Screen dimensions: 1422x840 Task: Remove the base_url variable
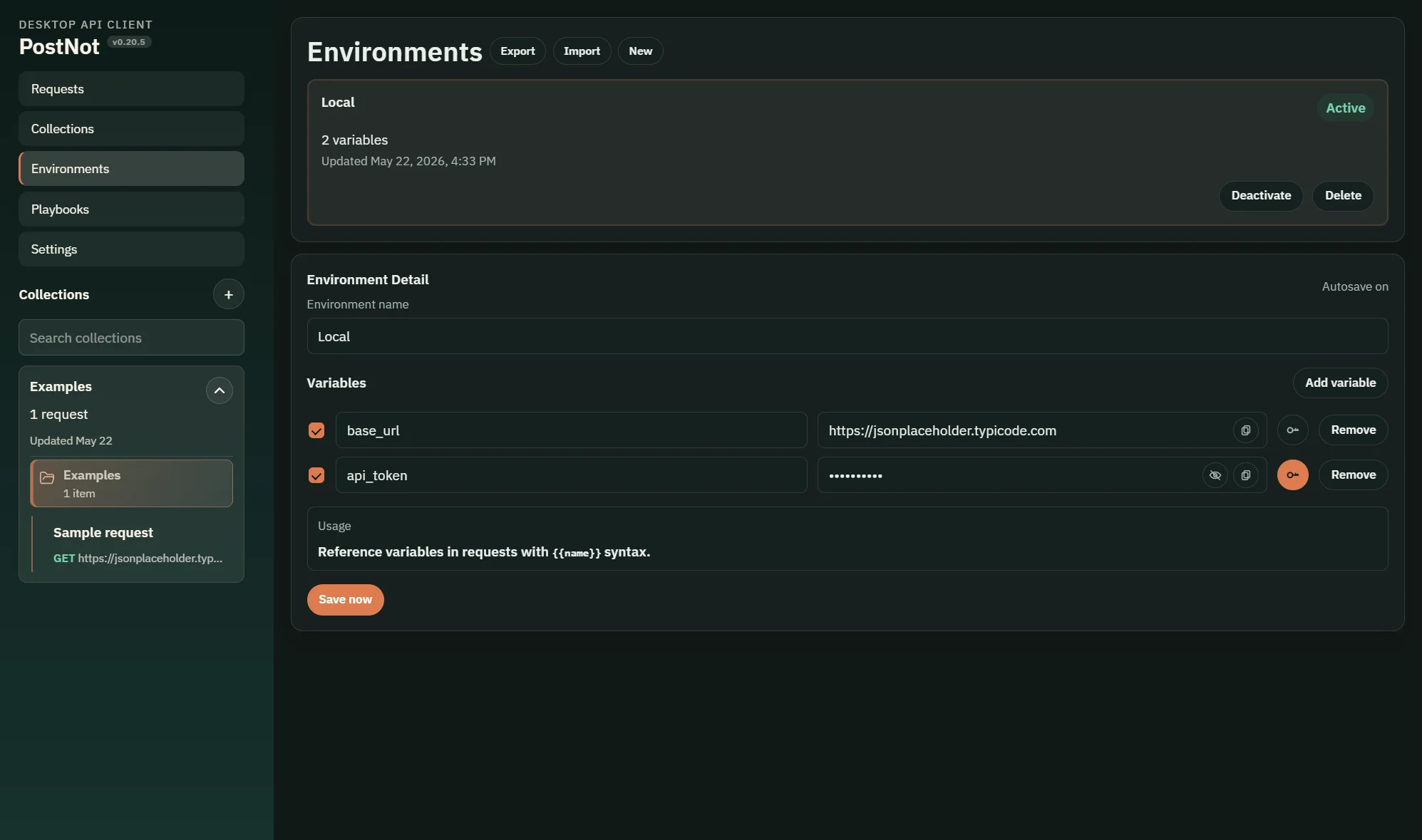(1353, 430)
